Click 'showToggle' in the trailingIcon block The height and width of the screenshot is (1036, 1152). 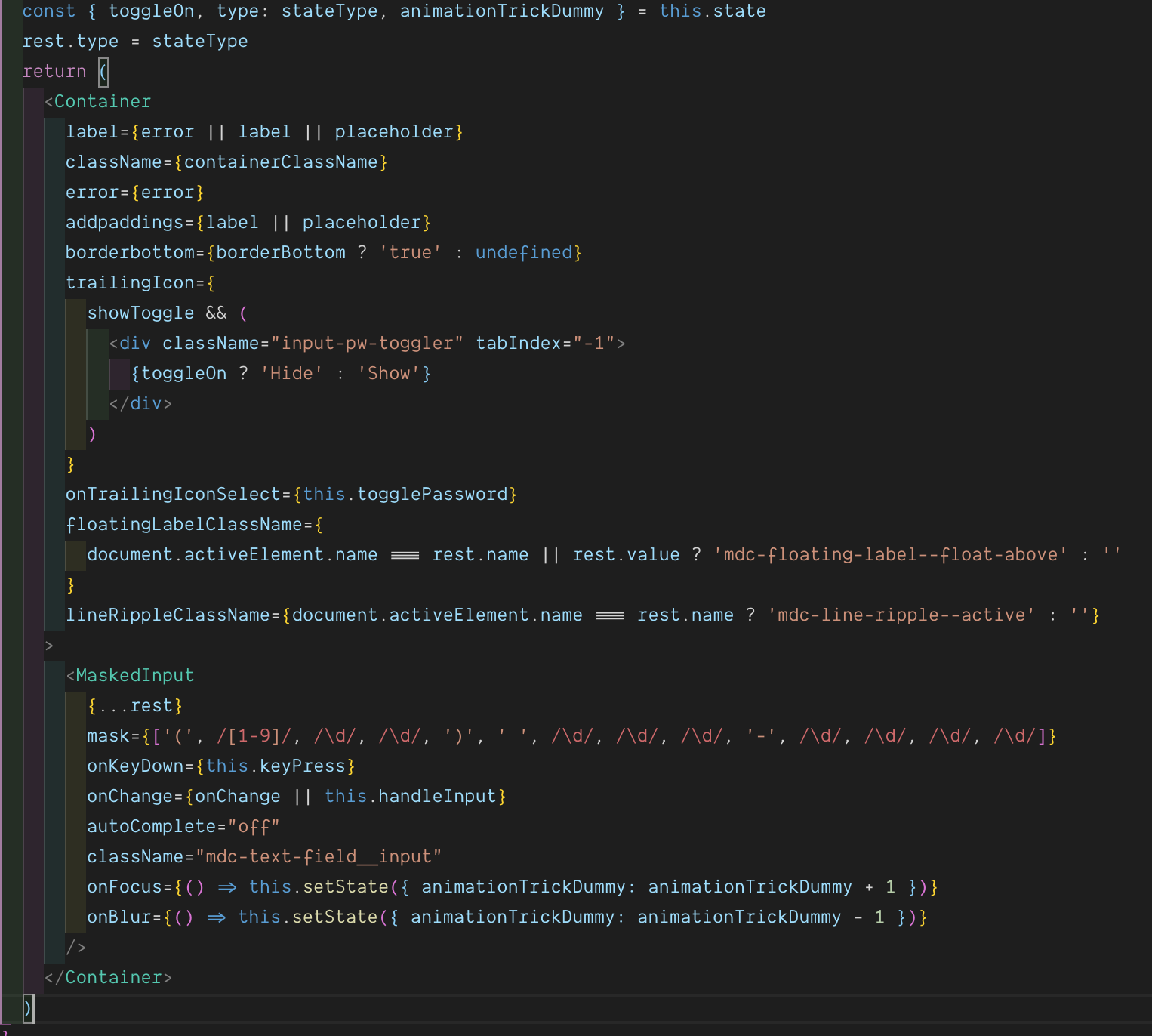[x=141, y=313]
